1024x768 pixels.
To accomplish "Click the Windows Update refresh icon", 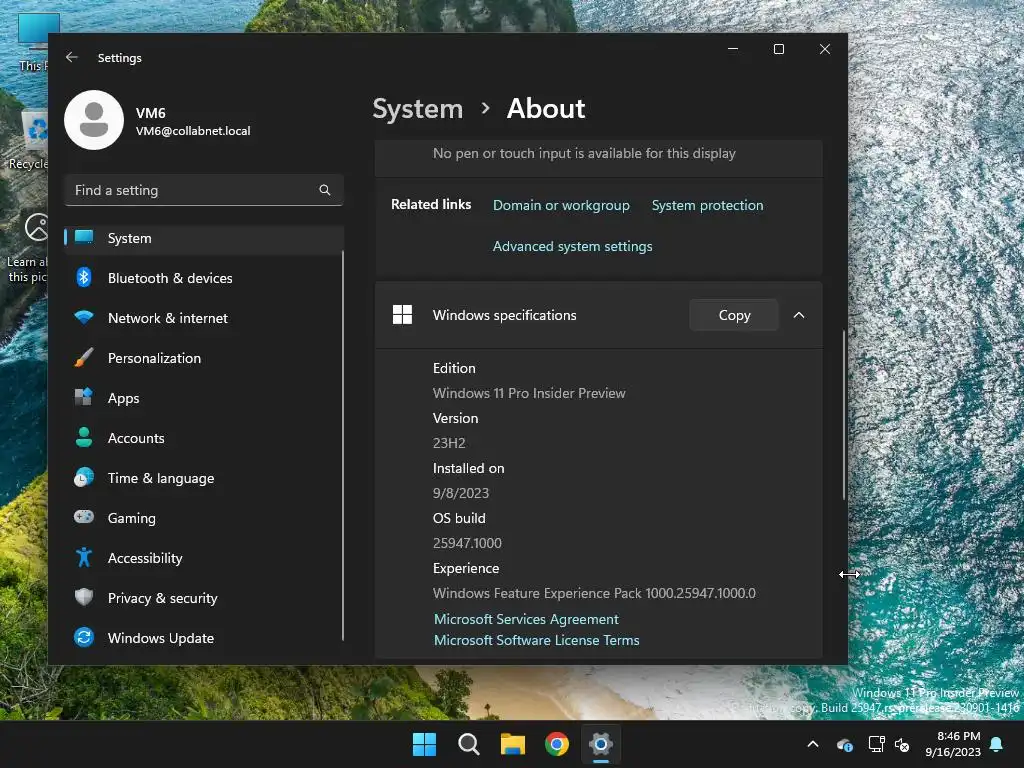I will click(84, 637).
